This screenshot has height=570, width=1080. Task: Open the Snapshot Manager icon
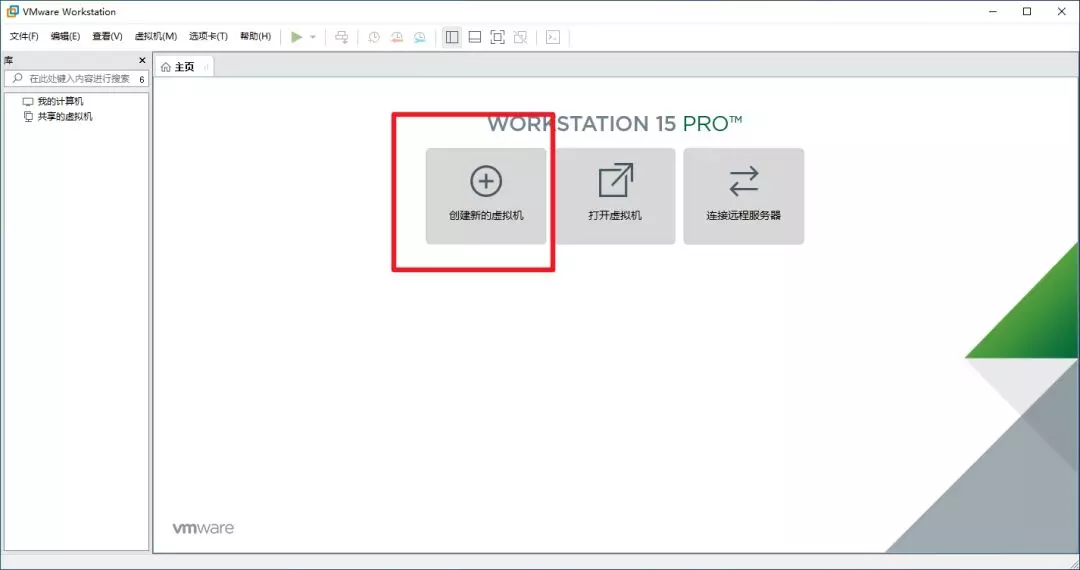tap(420, 37)
